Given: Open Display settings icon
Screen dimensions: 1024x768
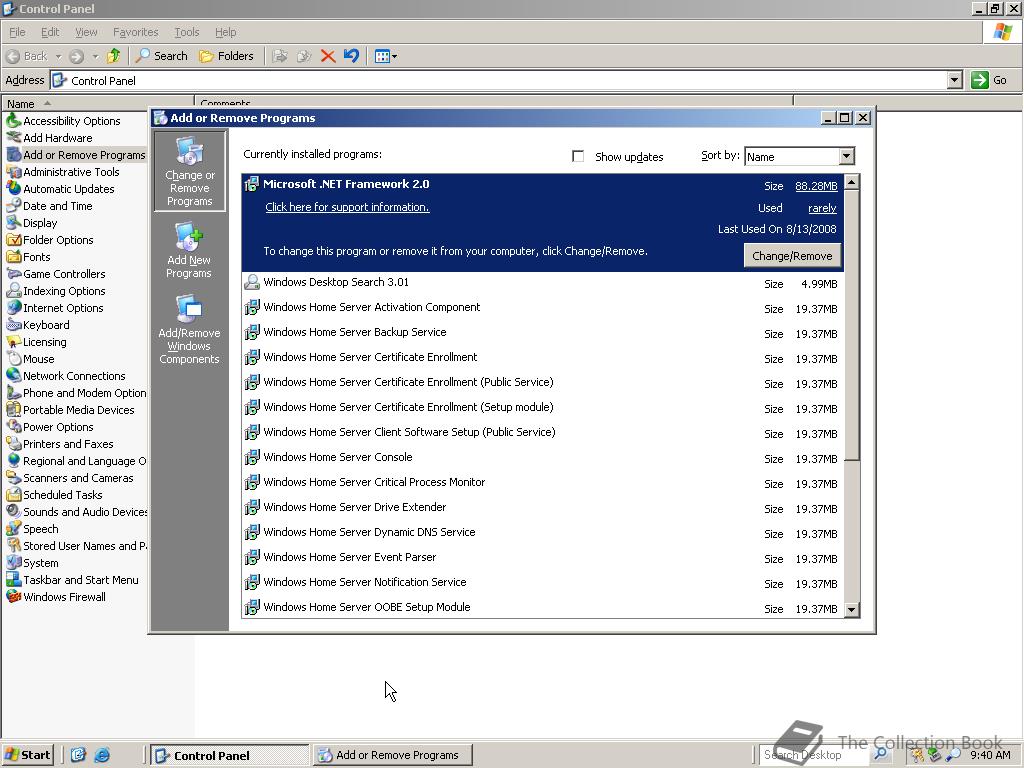Looking at the screenshot, I should (x=13, y=223).
